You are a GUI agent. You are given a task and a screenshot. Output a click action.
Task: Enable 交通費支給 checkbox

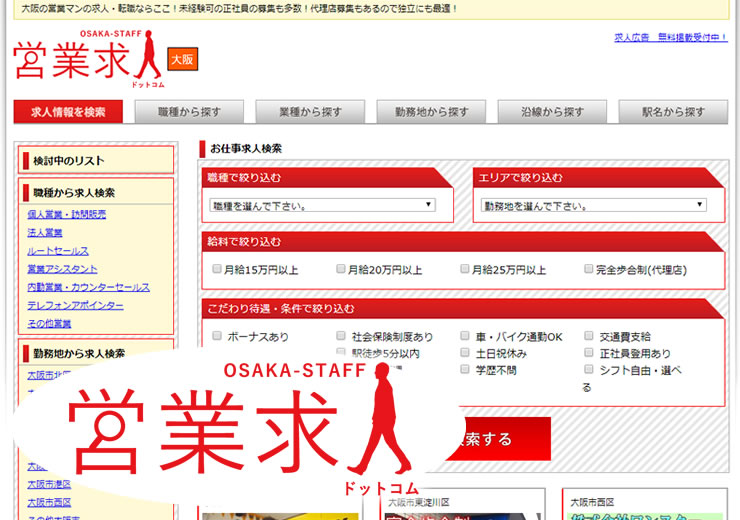(x=589, y=336)
